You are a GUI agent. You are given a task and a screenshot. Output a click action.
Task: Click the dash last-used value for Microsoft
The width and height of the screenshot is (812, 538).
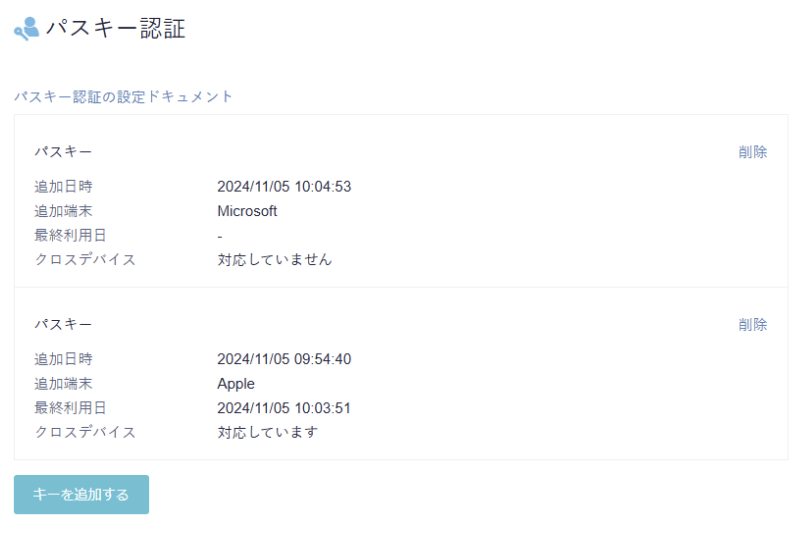pos(220,236)
